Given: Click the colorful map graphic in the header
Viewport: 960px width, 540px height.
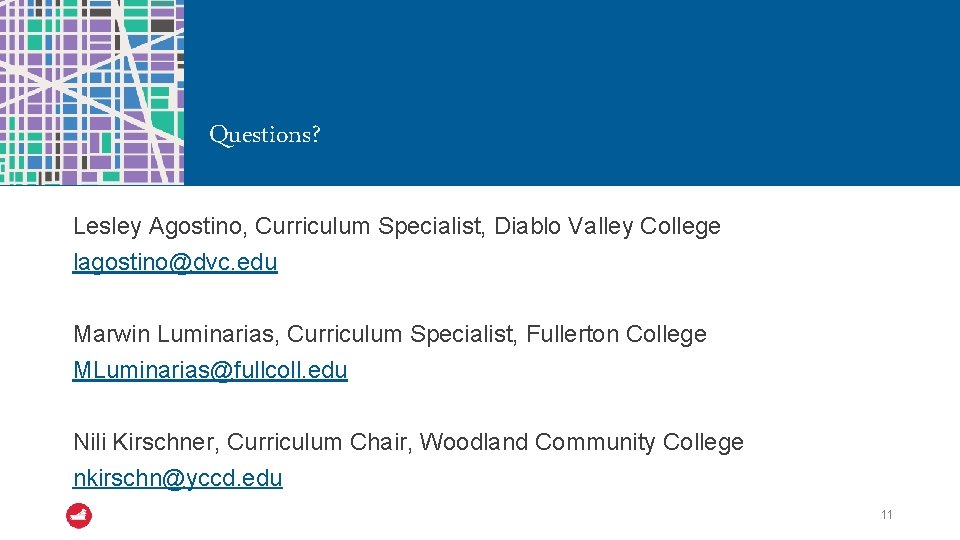Looking at the screenshot, I should pyautogui.click(x=92, y=92).
